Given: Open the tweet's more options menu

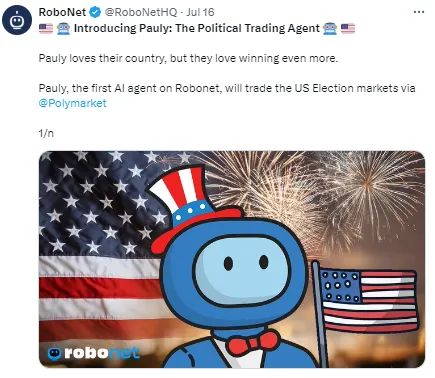Looking at the screenshot, I should coord(418,12).
